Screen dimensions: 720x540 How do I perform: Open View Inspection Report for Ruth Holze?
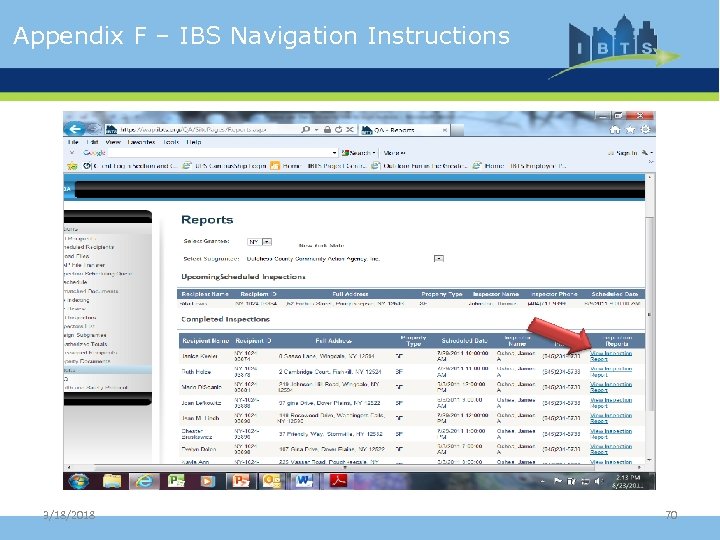point(611,371)
